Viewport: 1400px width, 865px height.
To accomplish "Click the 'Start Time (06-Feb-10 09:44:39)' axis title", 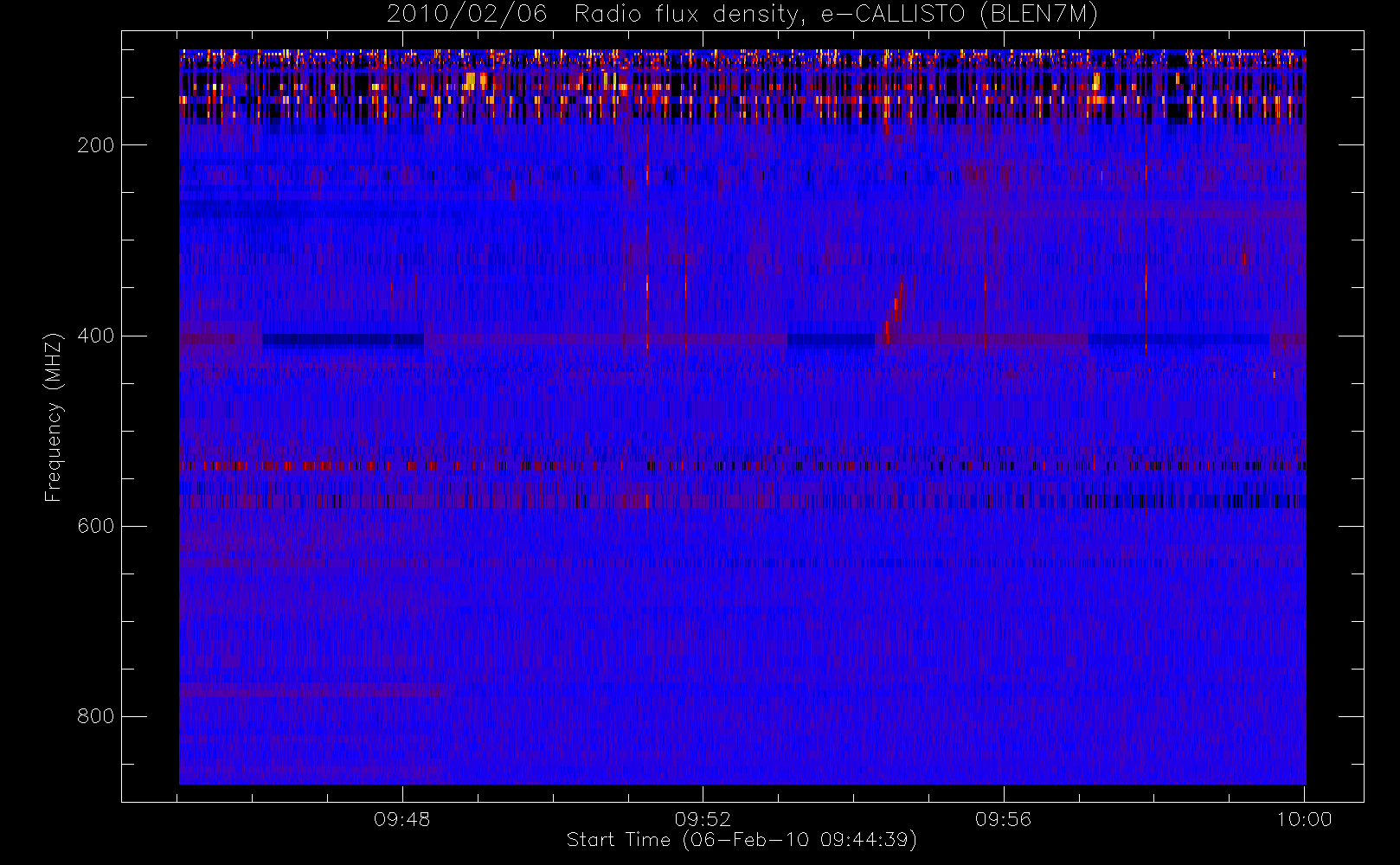I will [x=742, y=840].
